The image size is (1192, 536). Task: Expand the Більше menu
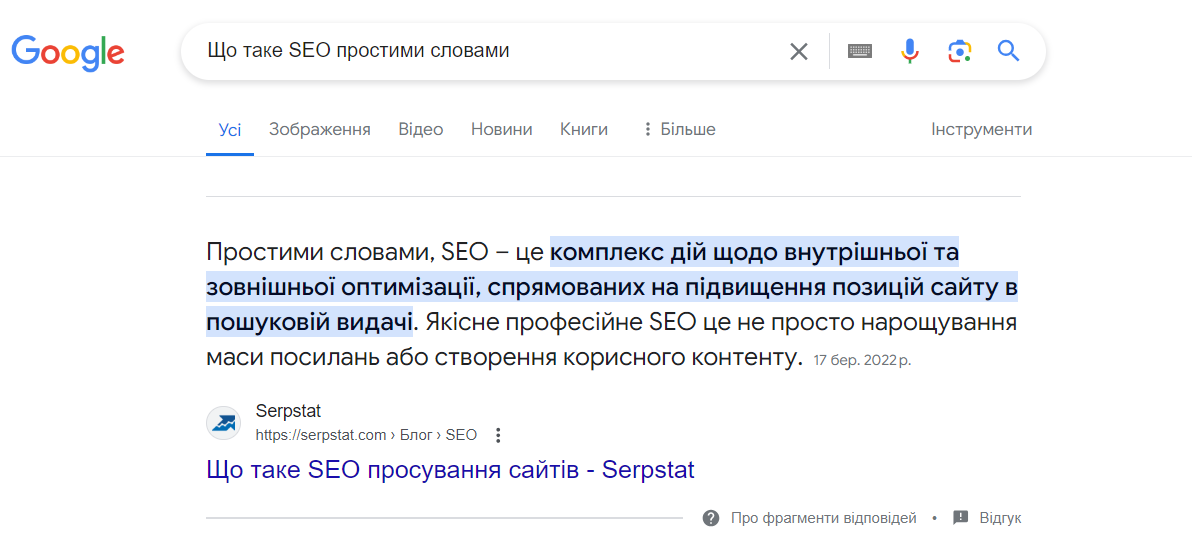679,129
